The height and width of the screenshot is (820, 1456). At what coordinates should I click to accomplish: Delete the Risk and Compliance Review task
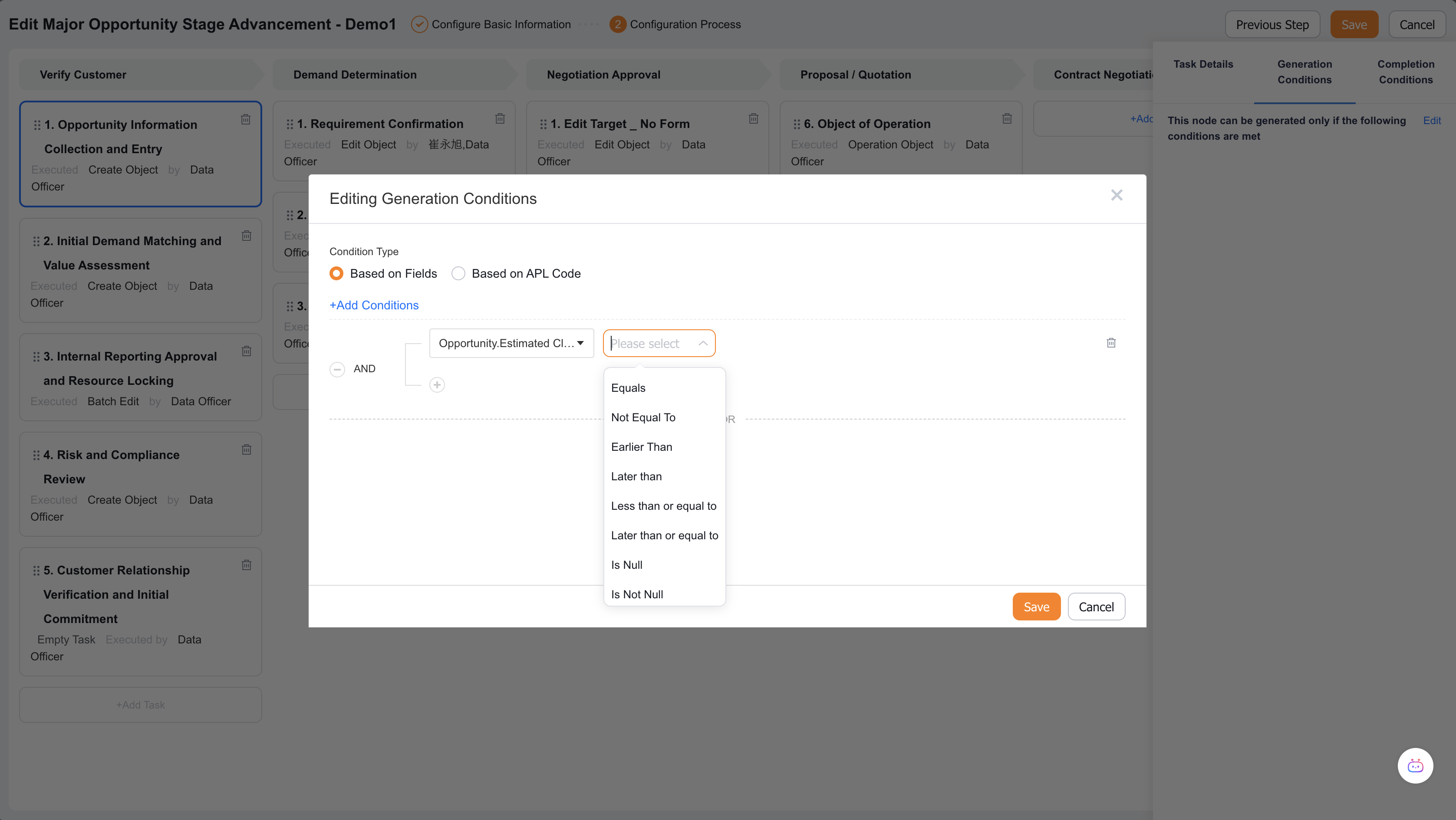click(247, 449)
